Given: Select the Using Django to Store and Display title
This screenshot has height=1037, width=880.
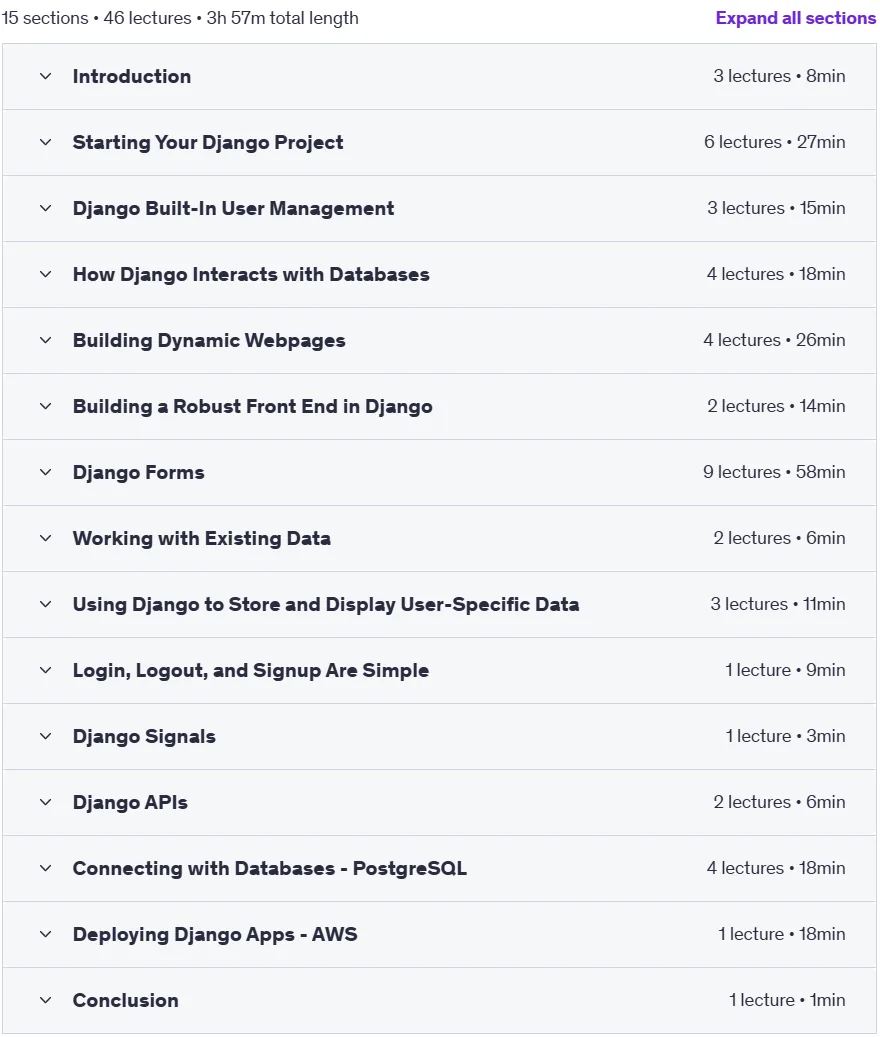Looking at the screenshot, I should 326,604.
